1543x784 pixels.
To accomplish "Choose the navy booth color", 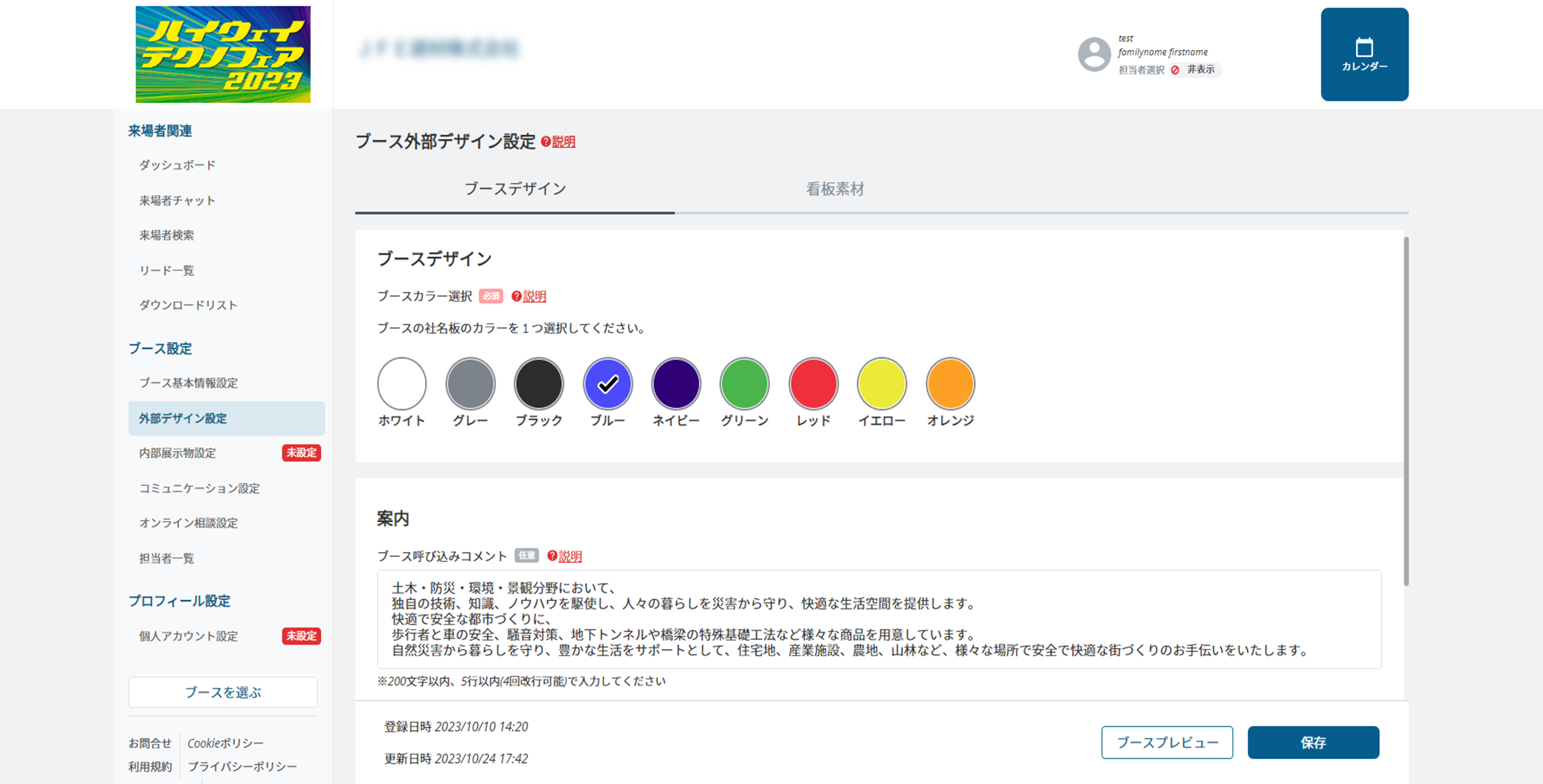I will [x=676, y=384].
